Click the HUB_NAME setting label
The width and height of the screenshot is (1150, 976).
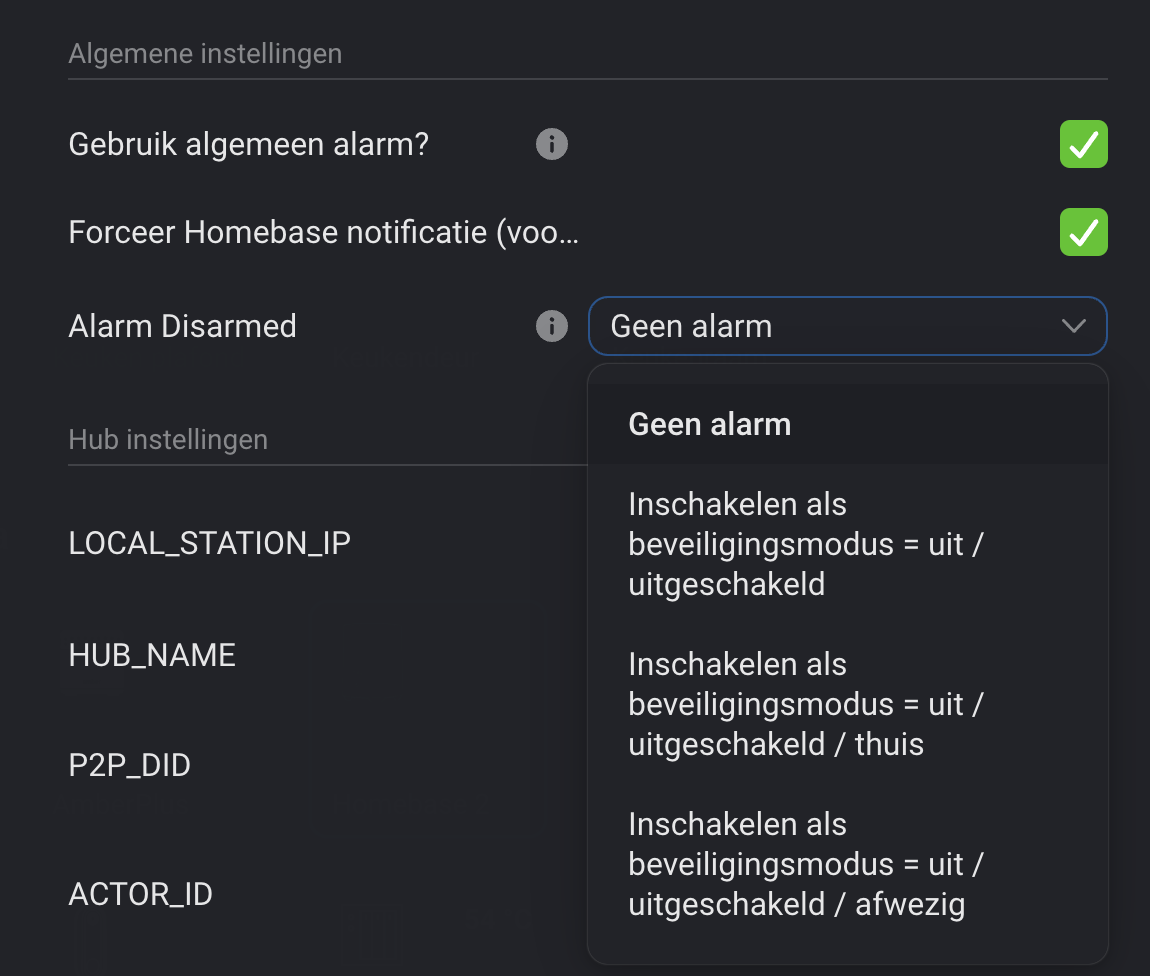click(152, 655)
